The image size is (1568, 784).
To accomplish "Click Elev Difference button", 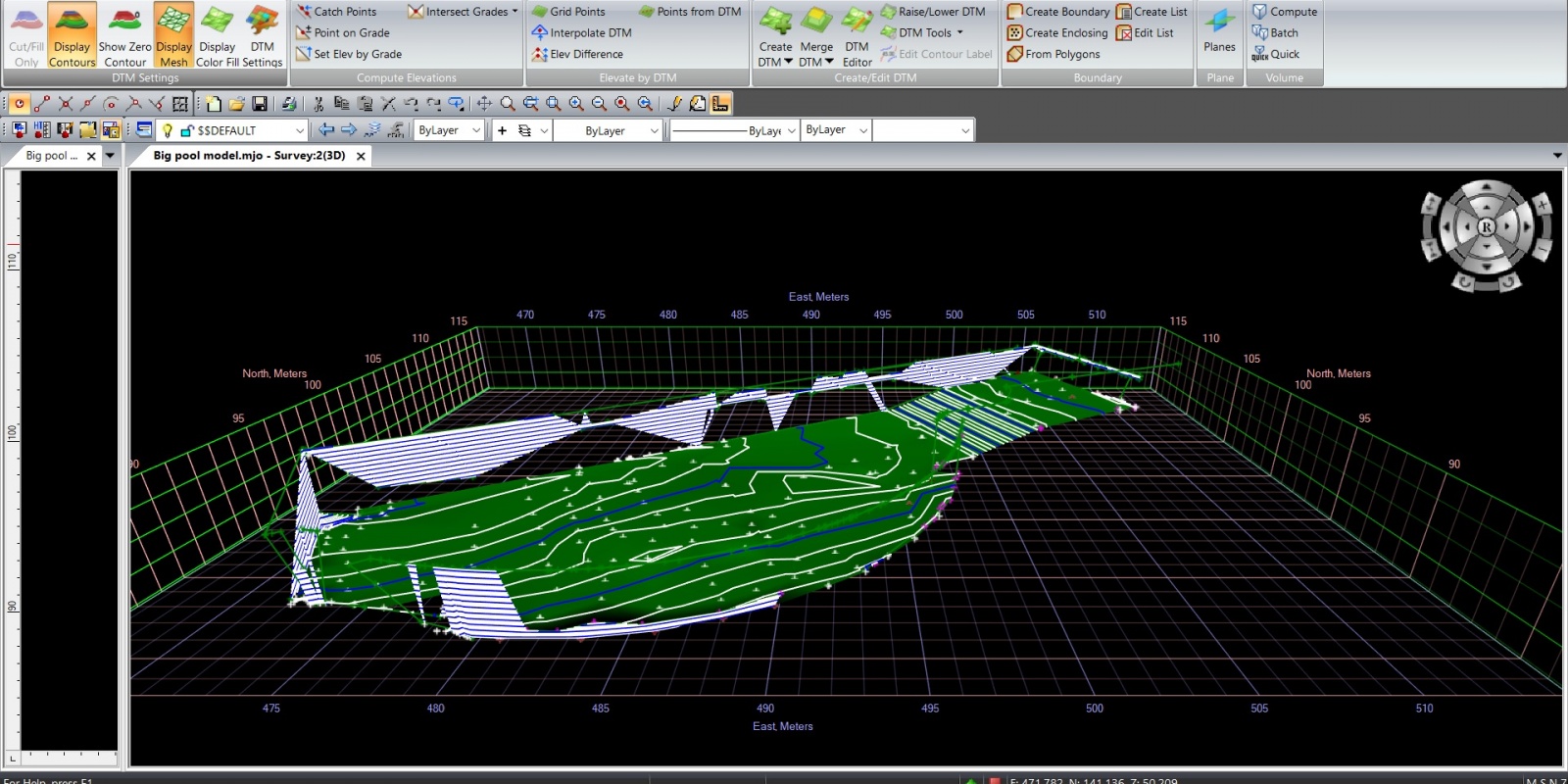I will (x=577, y=54).
